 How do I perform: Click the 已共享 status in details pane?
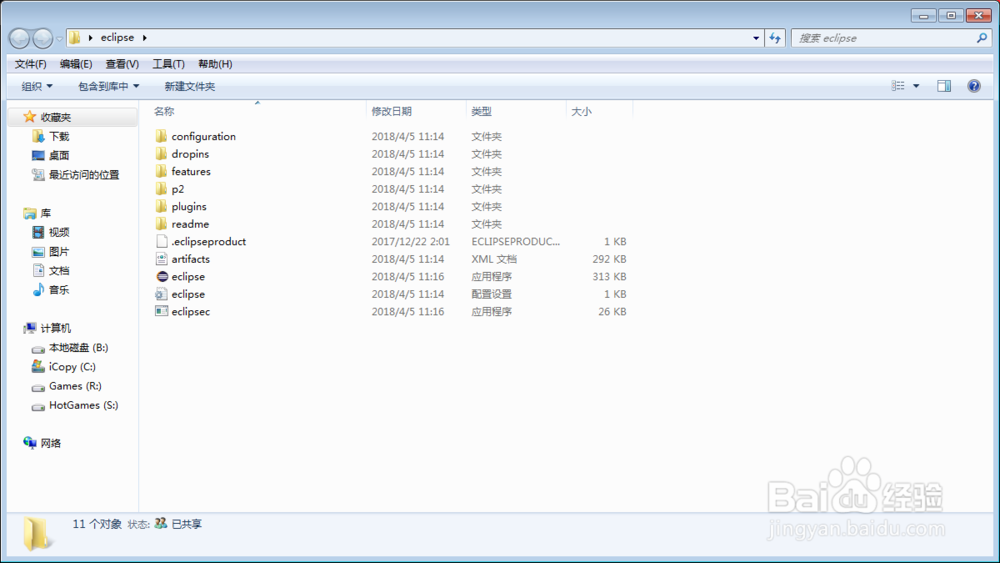(x=186, y=523)
